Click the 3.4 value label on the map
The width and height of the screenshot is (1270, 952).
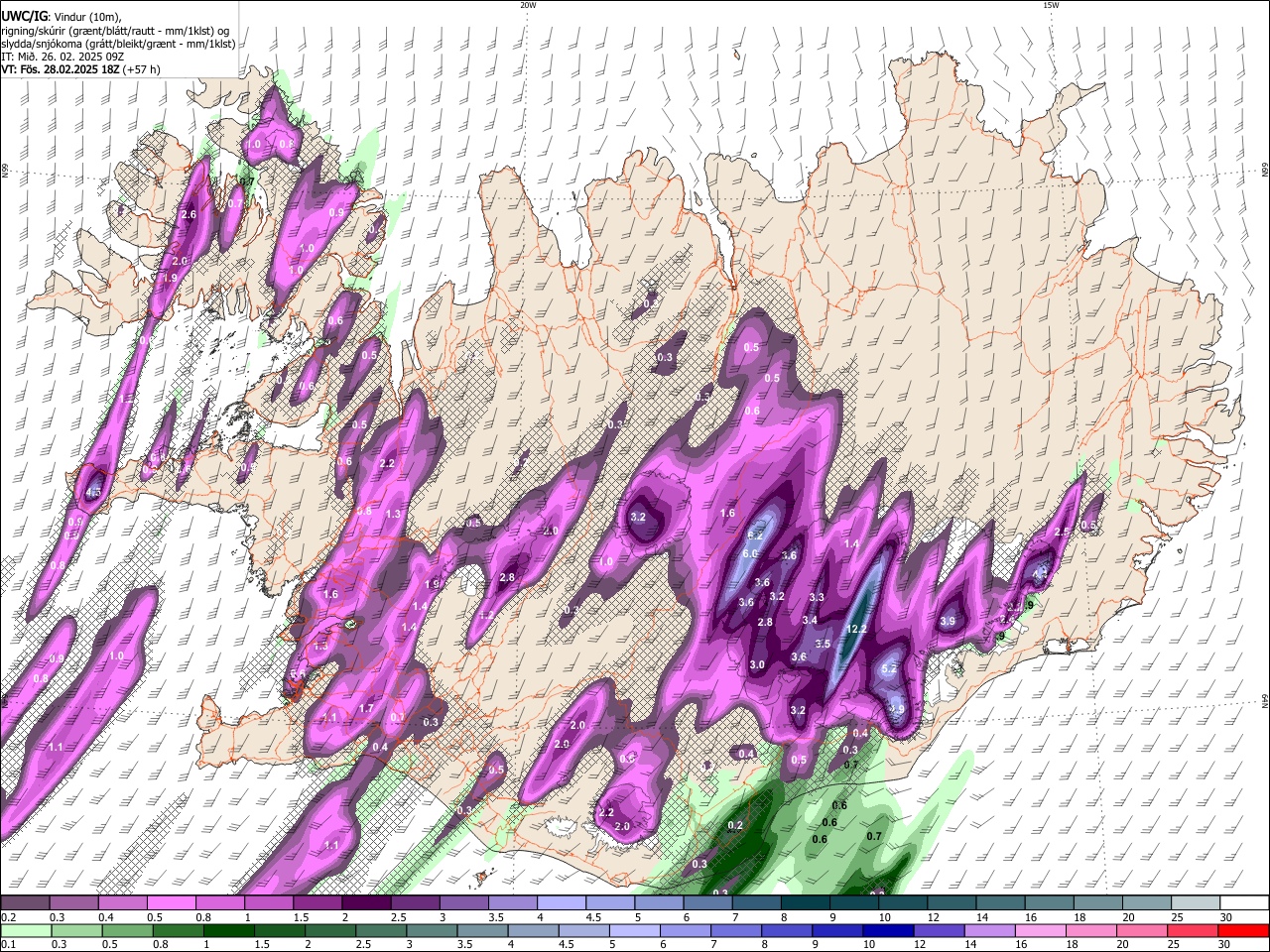810,621
